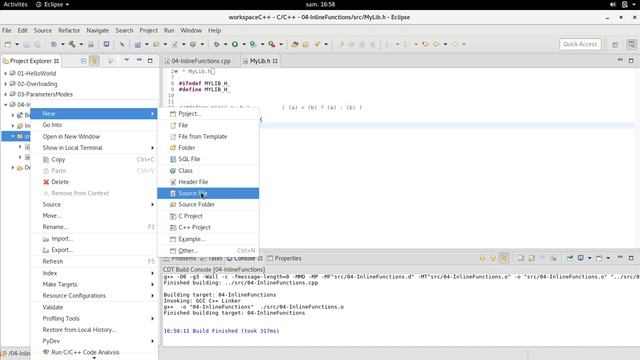The image size is (640, 360).
Task: Click the Run C/C++ Code Analysis icon
Action: (x=46, y=352)
